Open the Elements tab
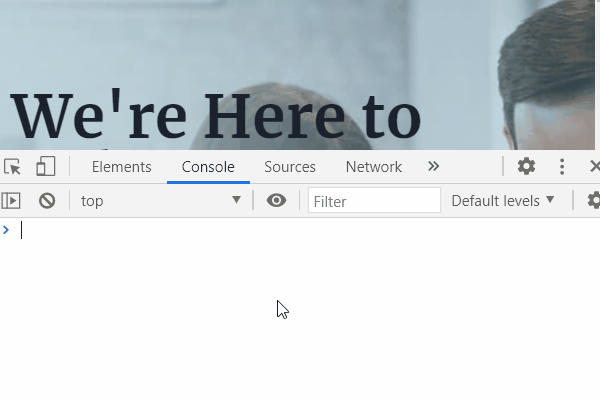Viewport: 600px width, 401px height. click(122, 167)
